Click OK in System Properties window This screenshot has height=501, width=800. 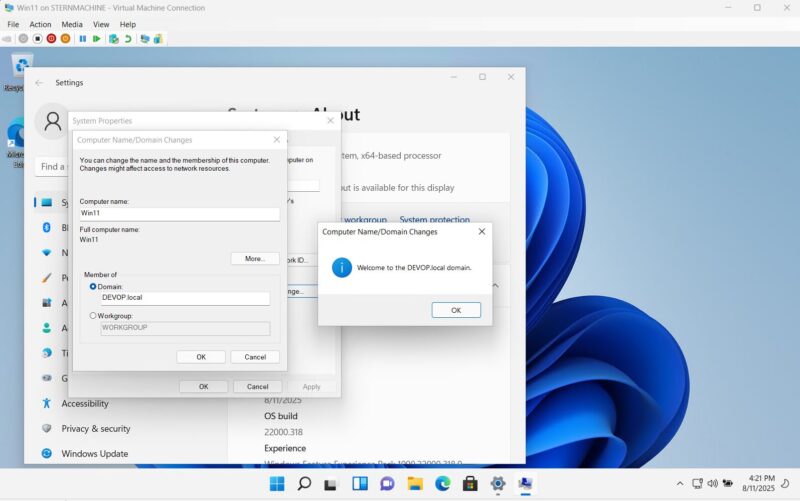[x=204, y=387]
